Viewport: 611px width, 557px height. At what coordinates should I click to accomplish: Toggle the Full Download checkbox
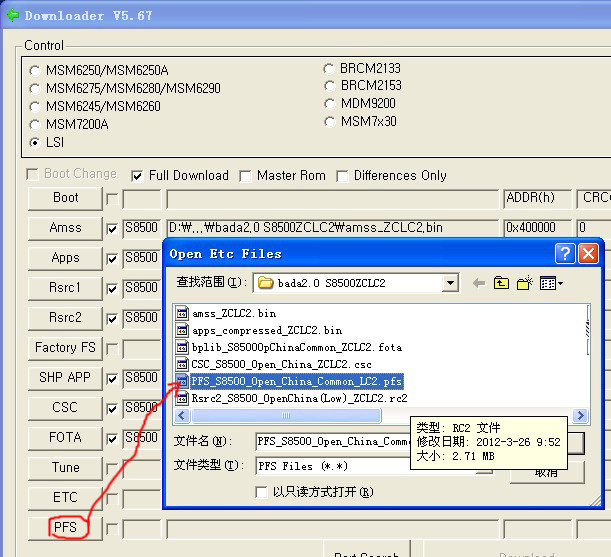137,176
